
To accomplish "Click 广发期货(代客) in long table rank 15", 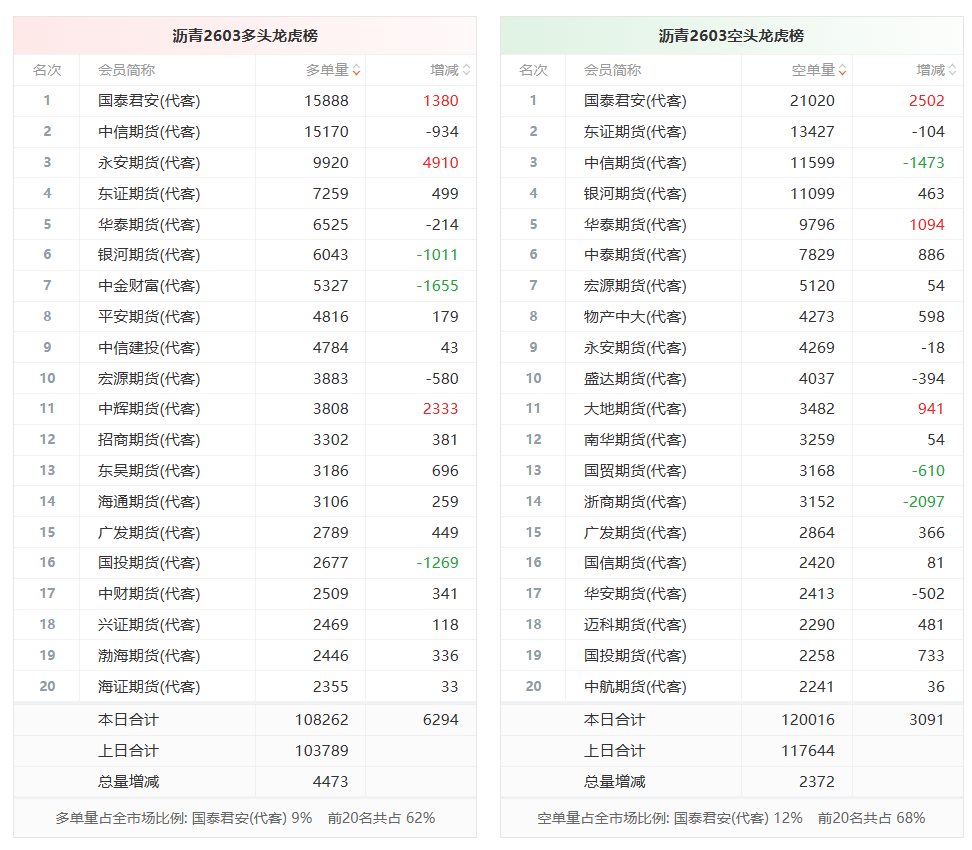I will [149, 533].
